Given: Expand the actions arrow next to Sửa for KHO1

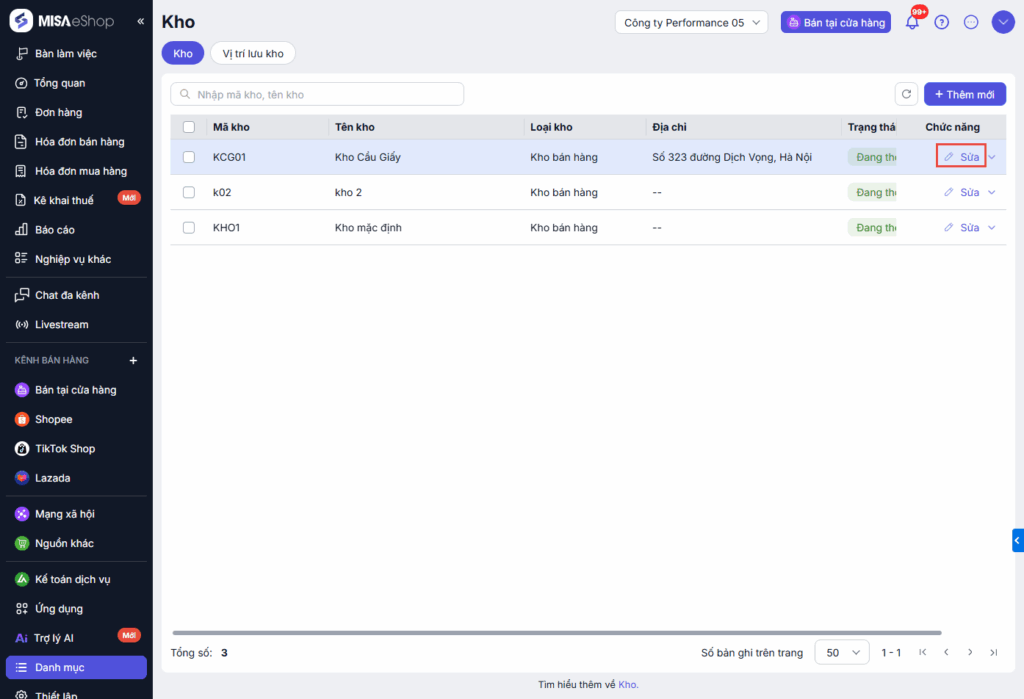Looking at the screenshot, I should click(992, 228).
